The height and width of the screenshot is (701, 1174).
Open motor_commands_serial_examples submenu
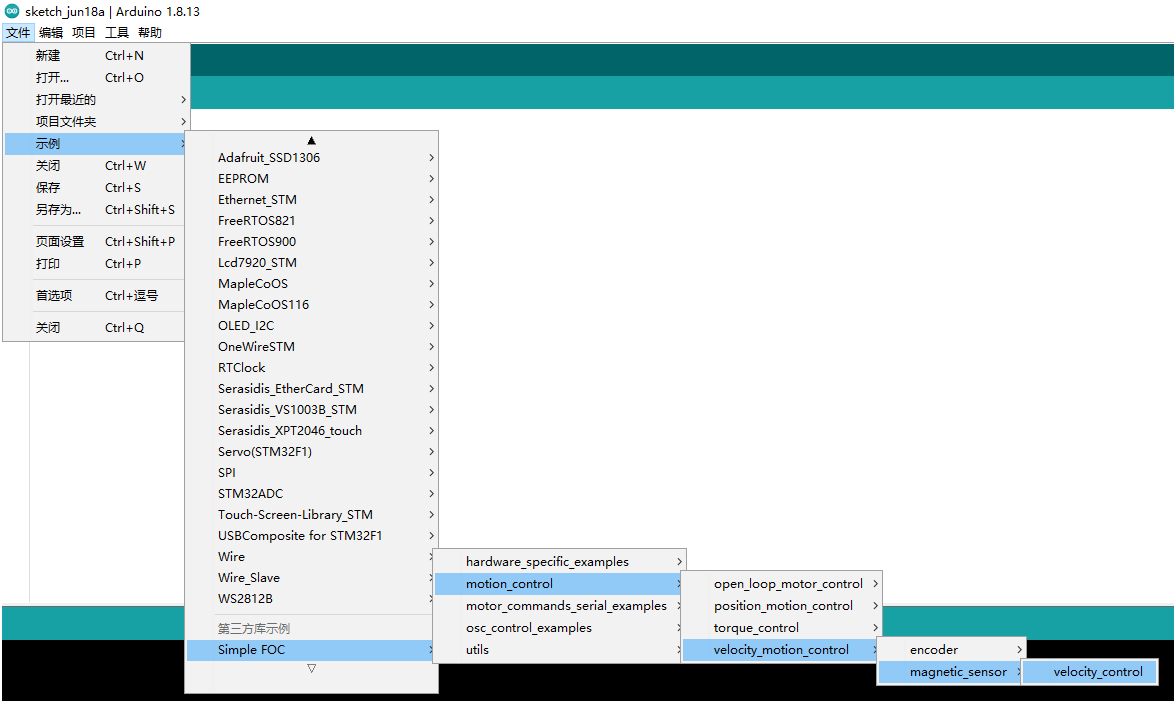(x=558, y=605)
